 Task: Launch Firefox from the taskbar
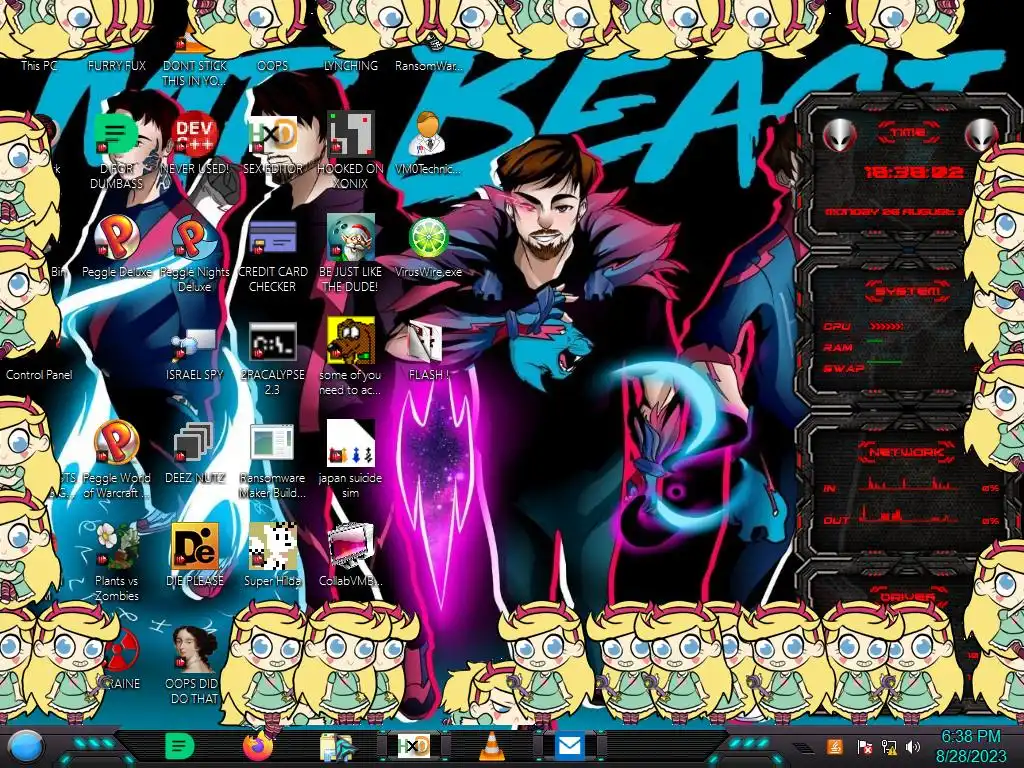pos(258,746)
